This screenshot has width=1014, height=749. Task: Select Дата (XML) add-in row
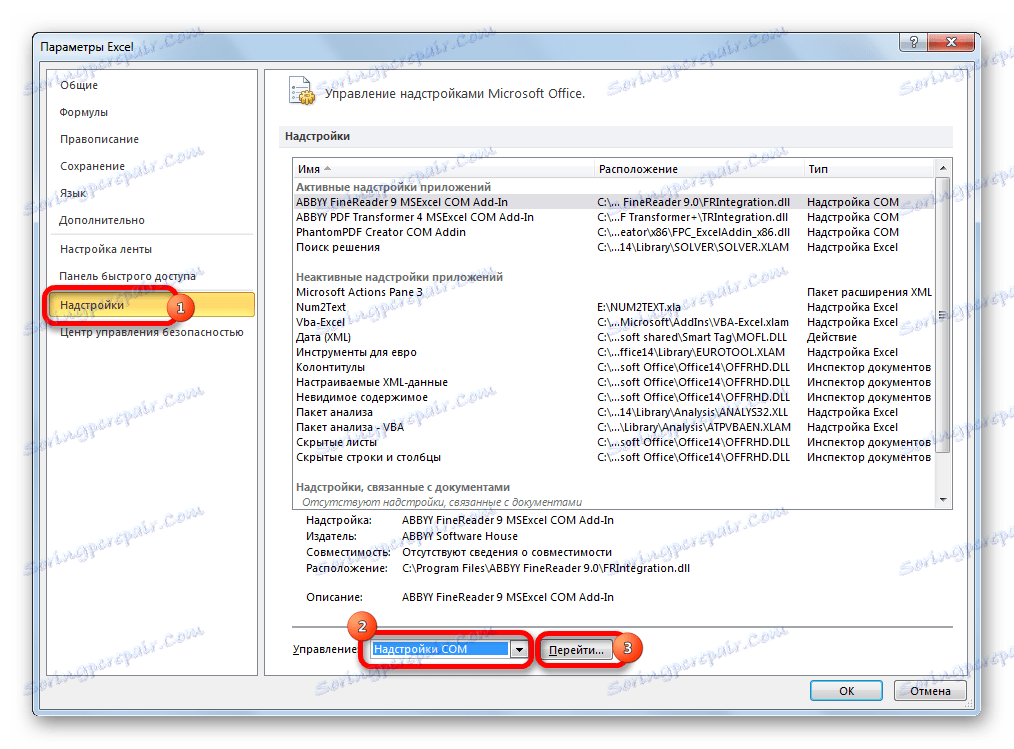614,337
